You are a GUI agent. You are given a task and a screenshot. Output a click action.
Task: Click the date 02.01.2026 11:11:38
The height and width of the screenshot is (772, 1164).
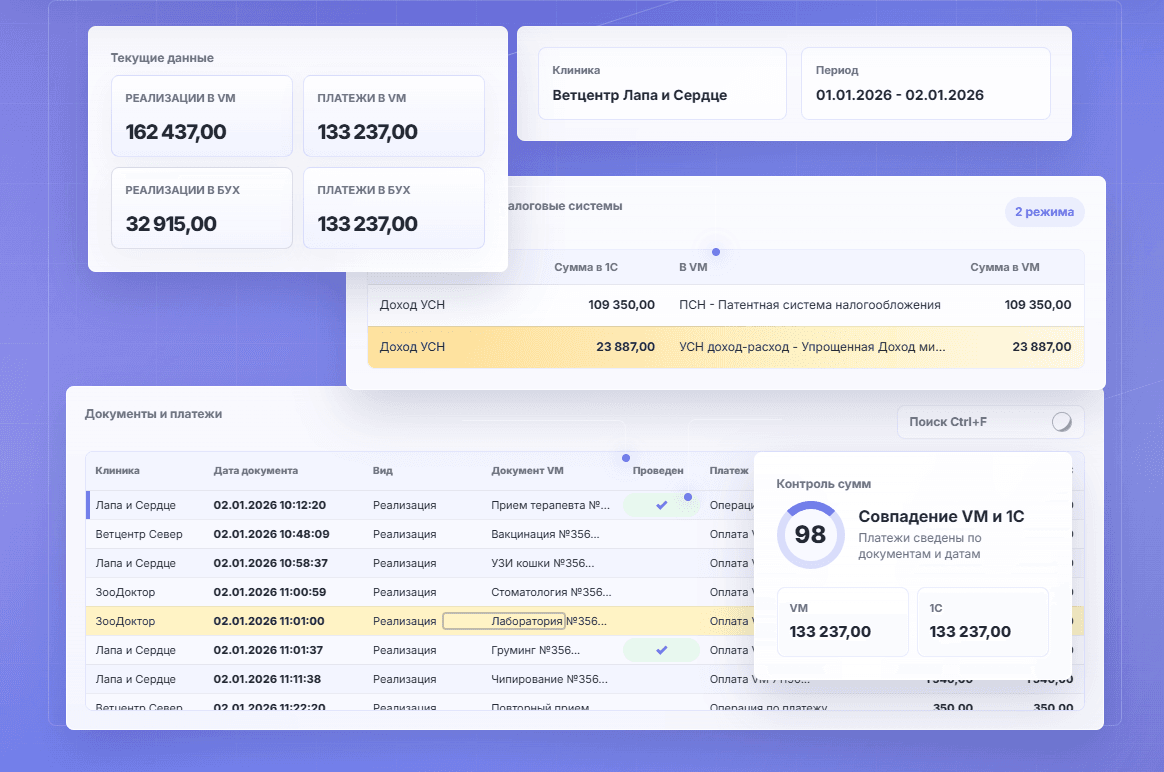click(267, 679)
